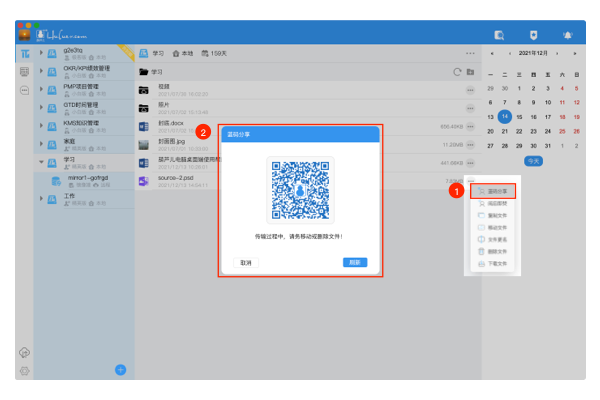The width and height of the screenshot is (600, 400).
Task: Click the blue 刷新 button in dialog
Action: [355, 262]
